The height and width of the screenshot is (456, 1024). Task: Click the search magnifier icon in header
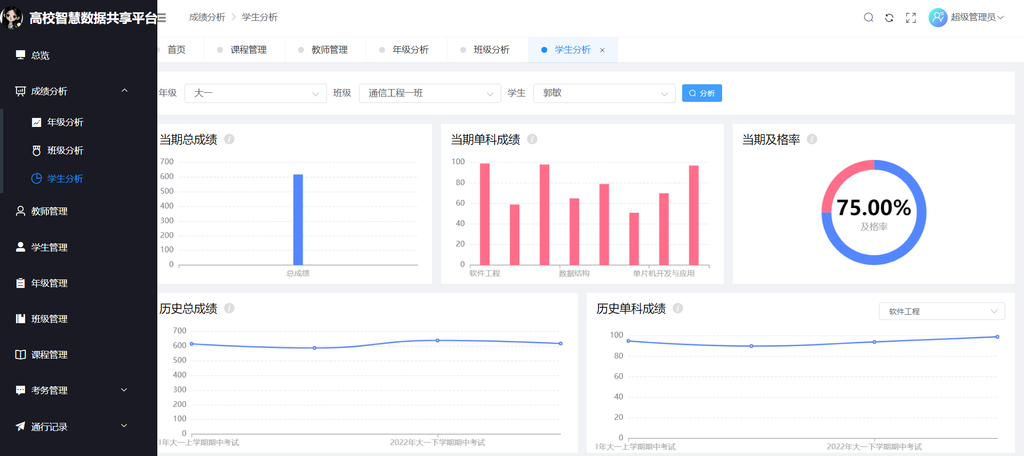[868, 18]
